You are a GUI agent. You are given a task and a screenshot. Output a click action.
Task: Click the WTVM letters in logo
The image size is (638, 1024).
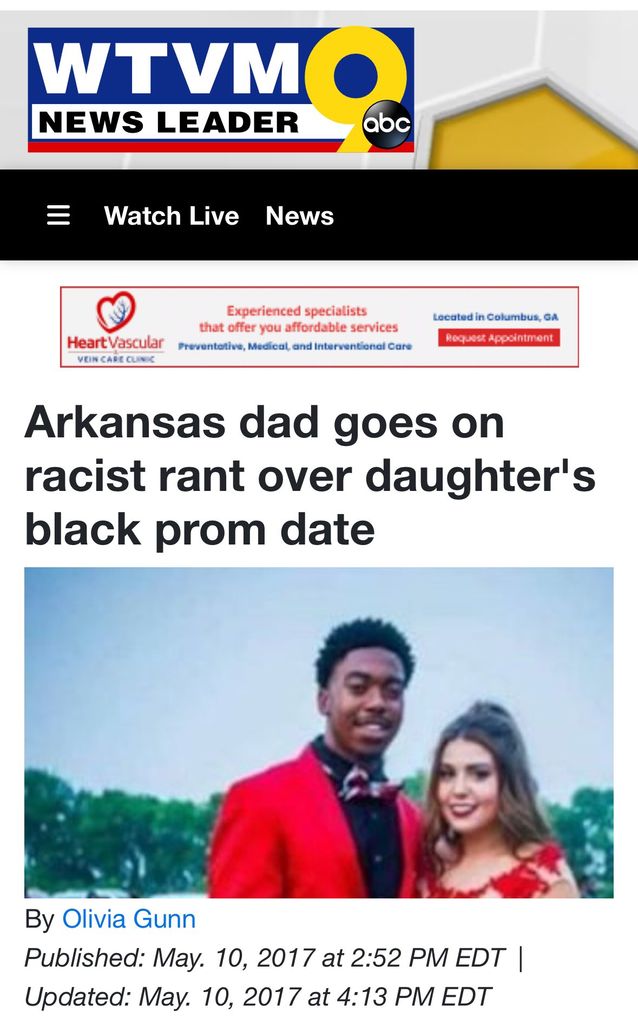(x=168, y=67)
